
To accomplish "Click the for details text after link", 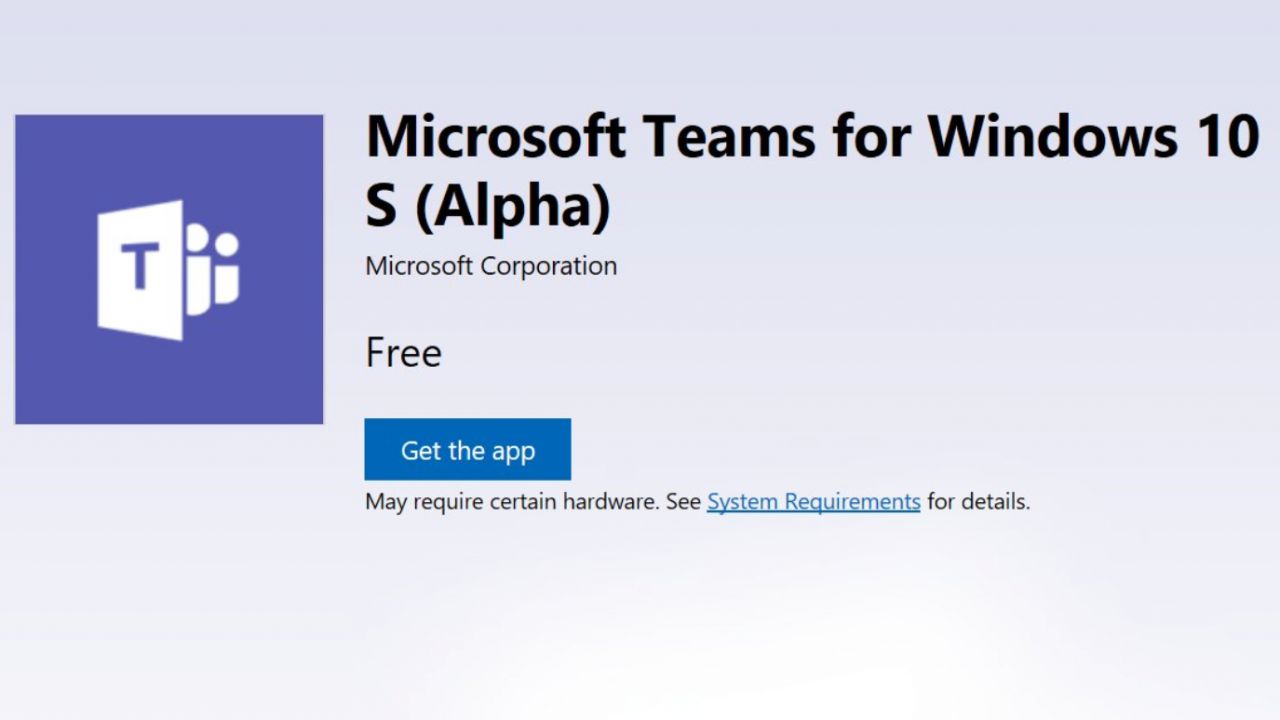I will point(978,501).
